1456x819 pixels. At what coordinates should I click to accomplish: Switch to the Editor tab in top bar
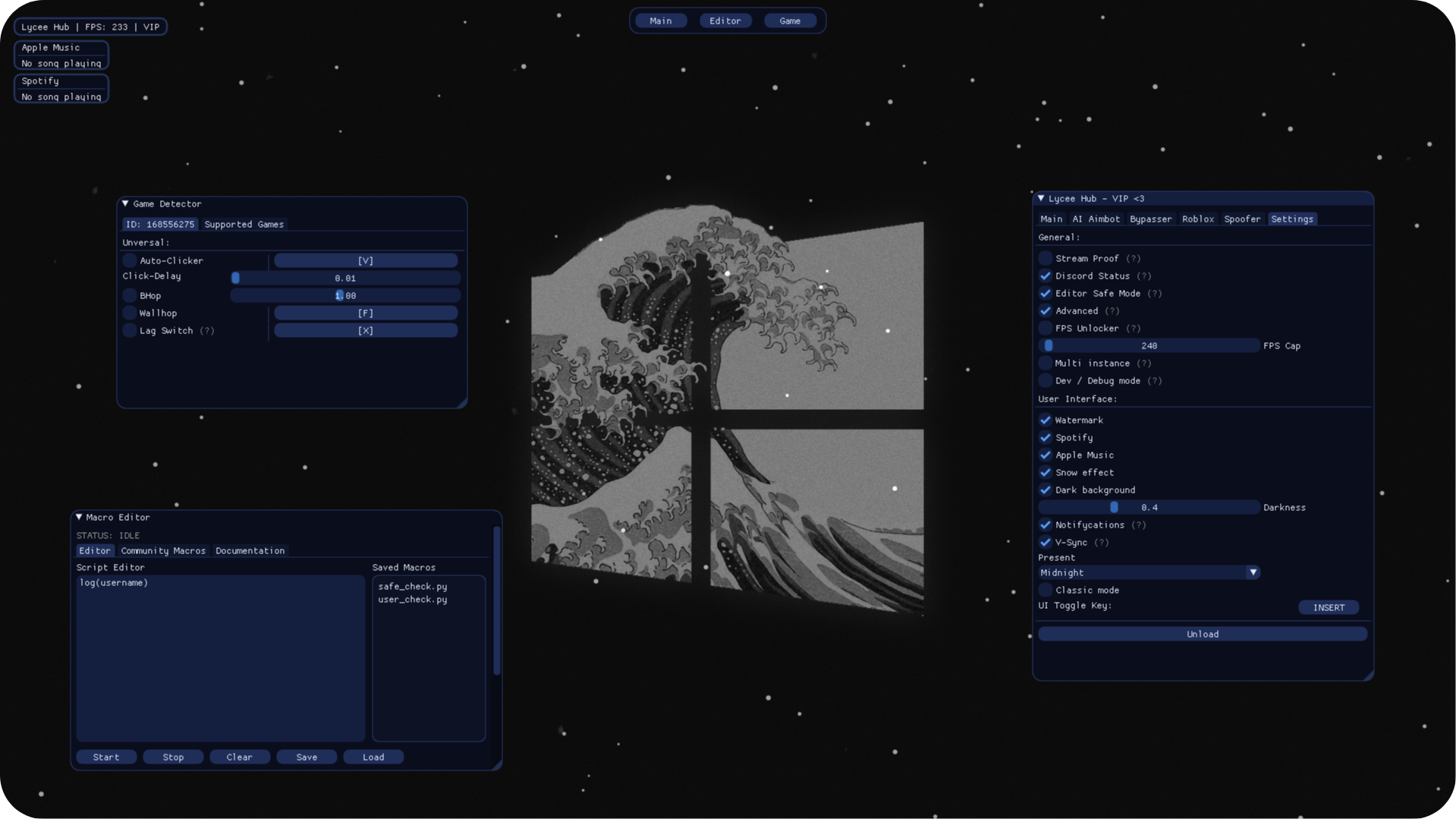[725, 20]
